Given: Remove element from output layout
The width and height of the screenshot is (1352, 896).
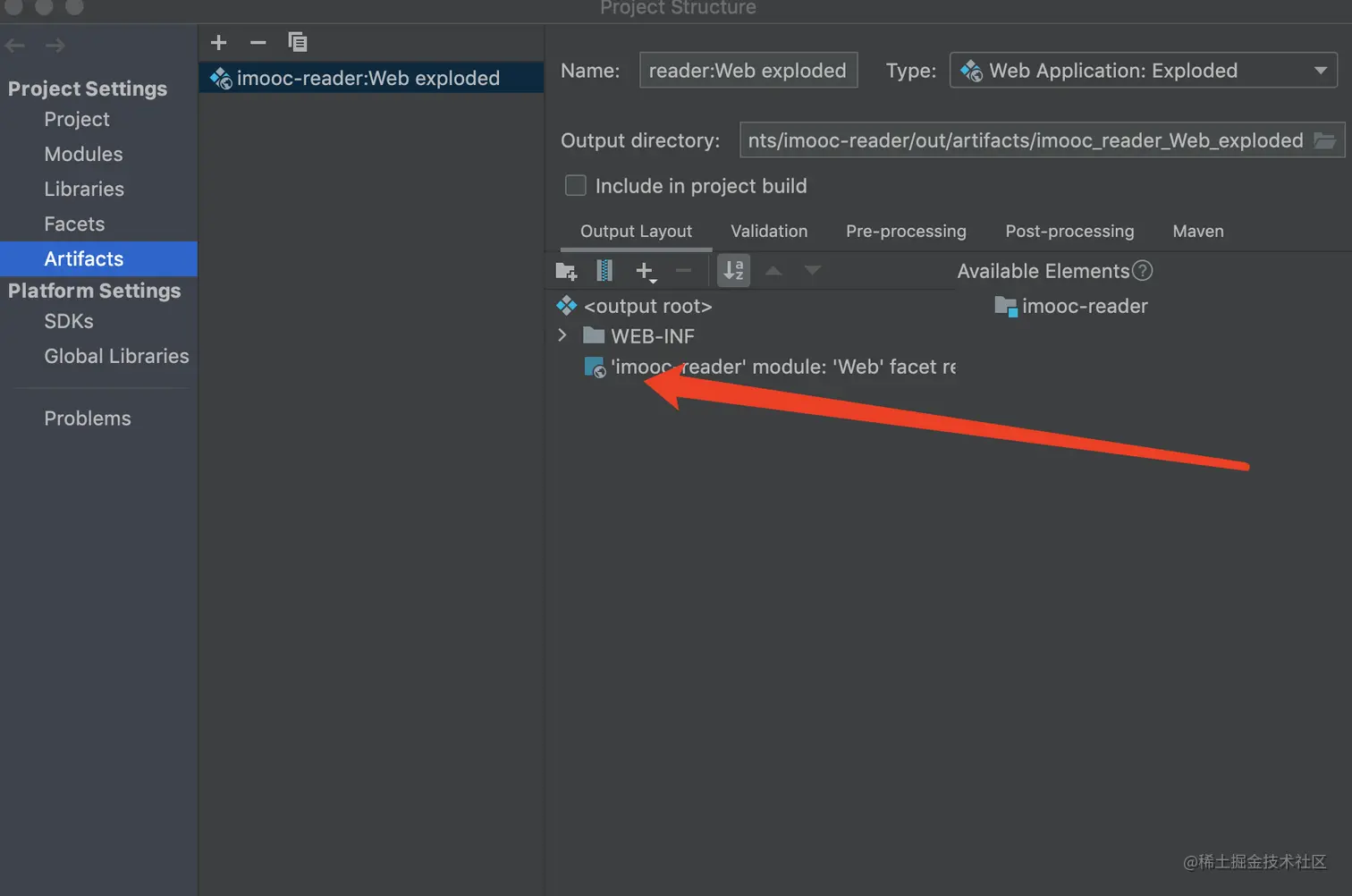Looking at the screenshot, I should 683,270.
